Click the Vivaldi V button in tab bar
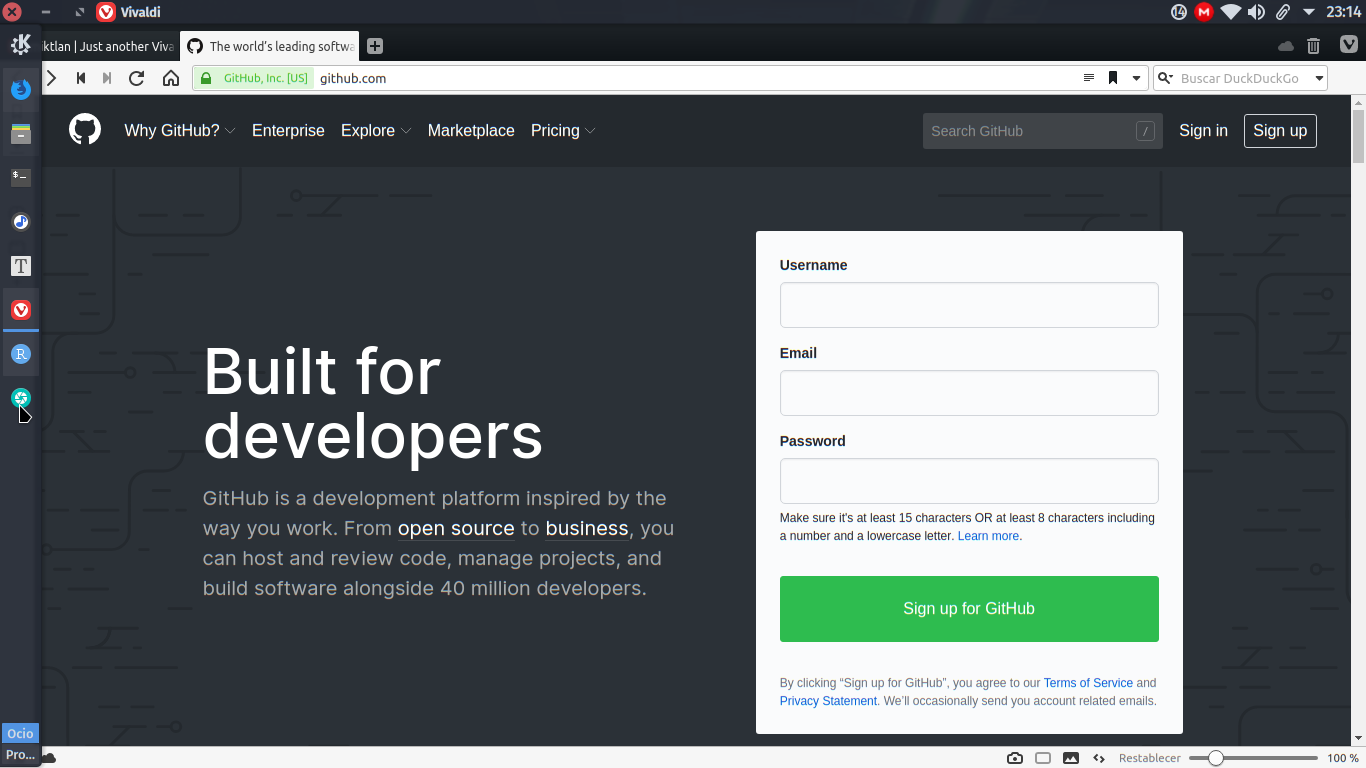The height and width of the screenshot is (768, 1366). point(1348,45)
